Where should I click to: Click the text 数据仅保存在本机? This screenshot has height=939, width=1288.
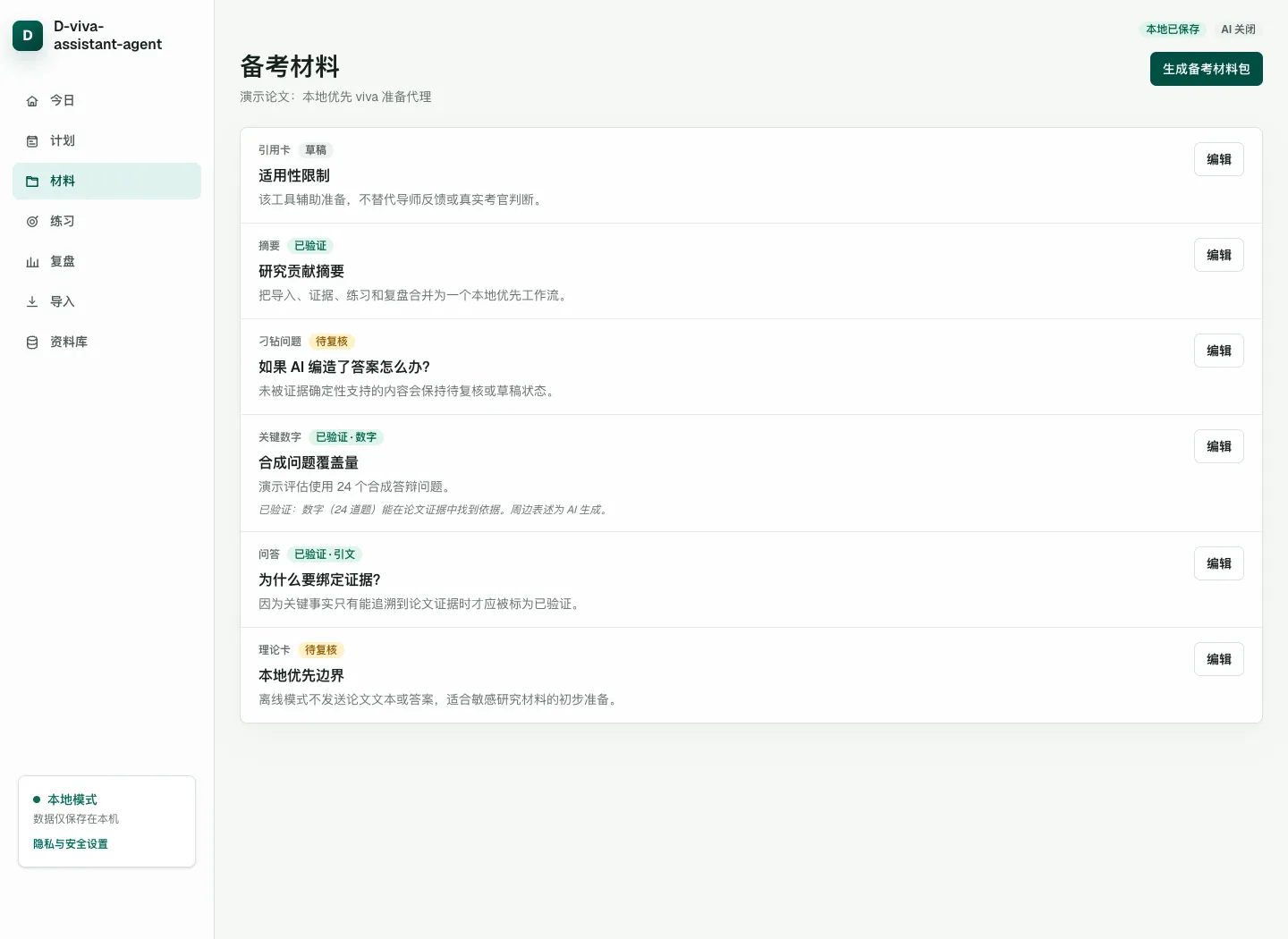(76, 819)
